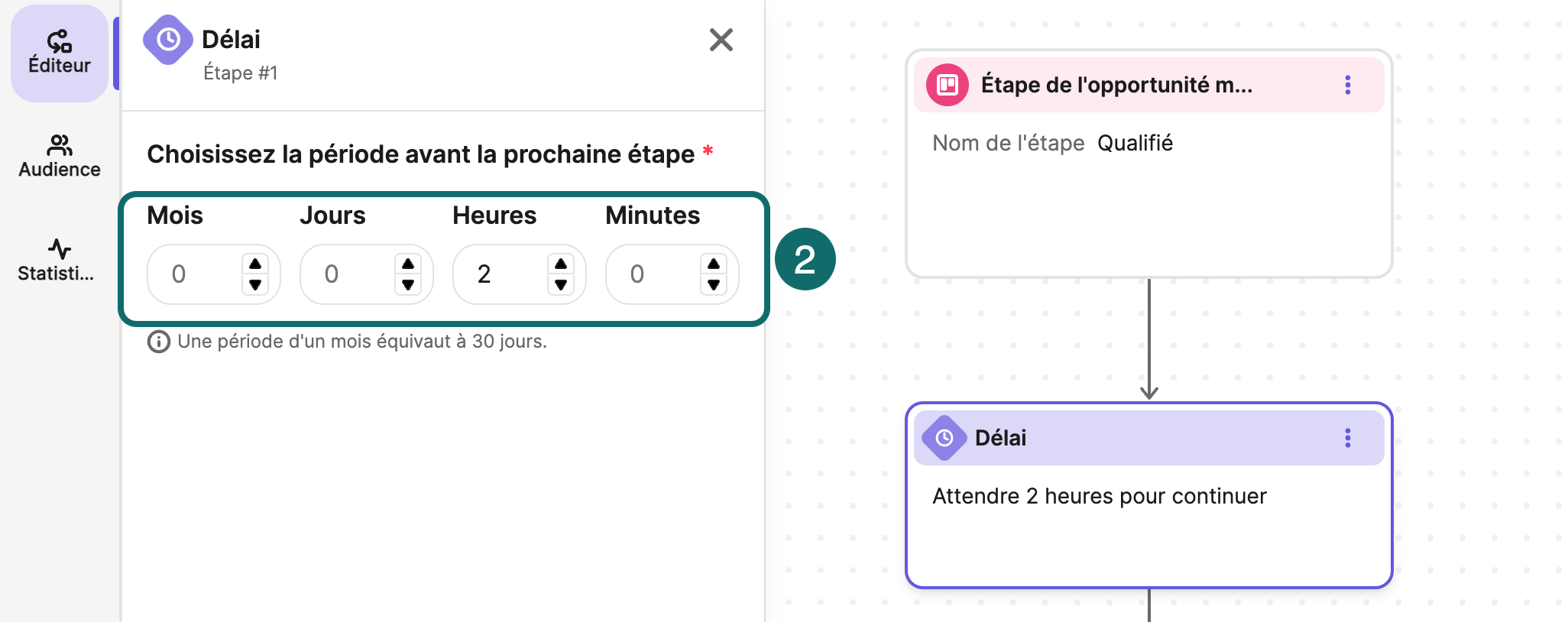Select the Éditeur sidebar icon
Screen dimensions: 1568x622
point(58,52)
